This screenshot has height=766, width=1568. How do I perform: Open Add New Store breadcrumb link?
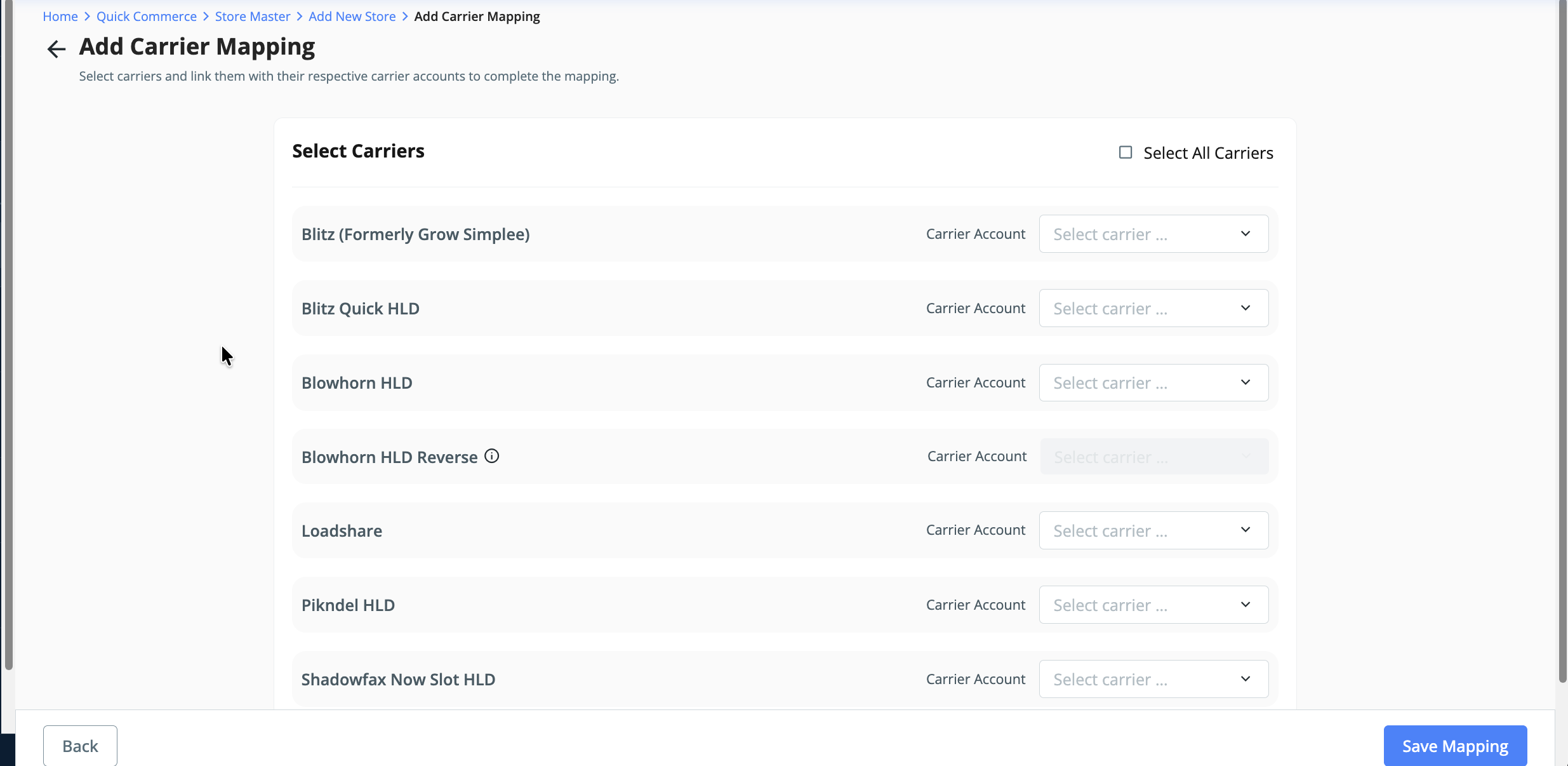(x=352, y=17)
